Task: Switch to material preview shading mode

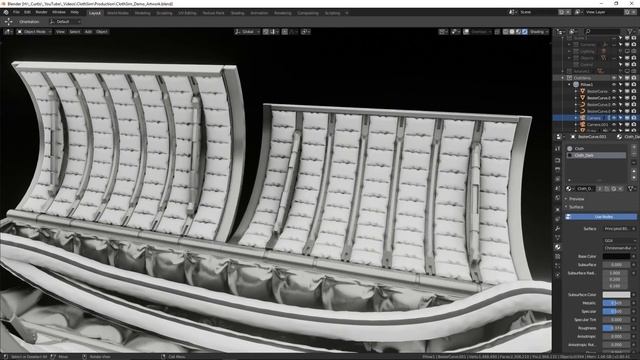Action: [518, 31]
